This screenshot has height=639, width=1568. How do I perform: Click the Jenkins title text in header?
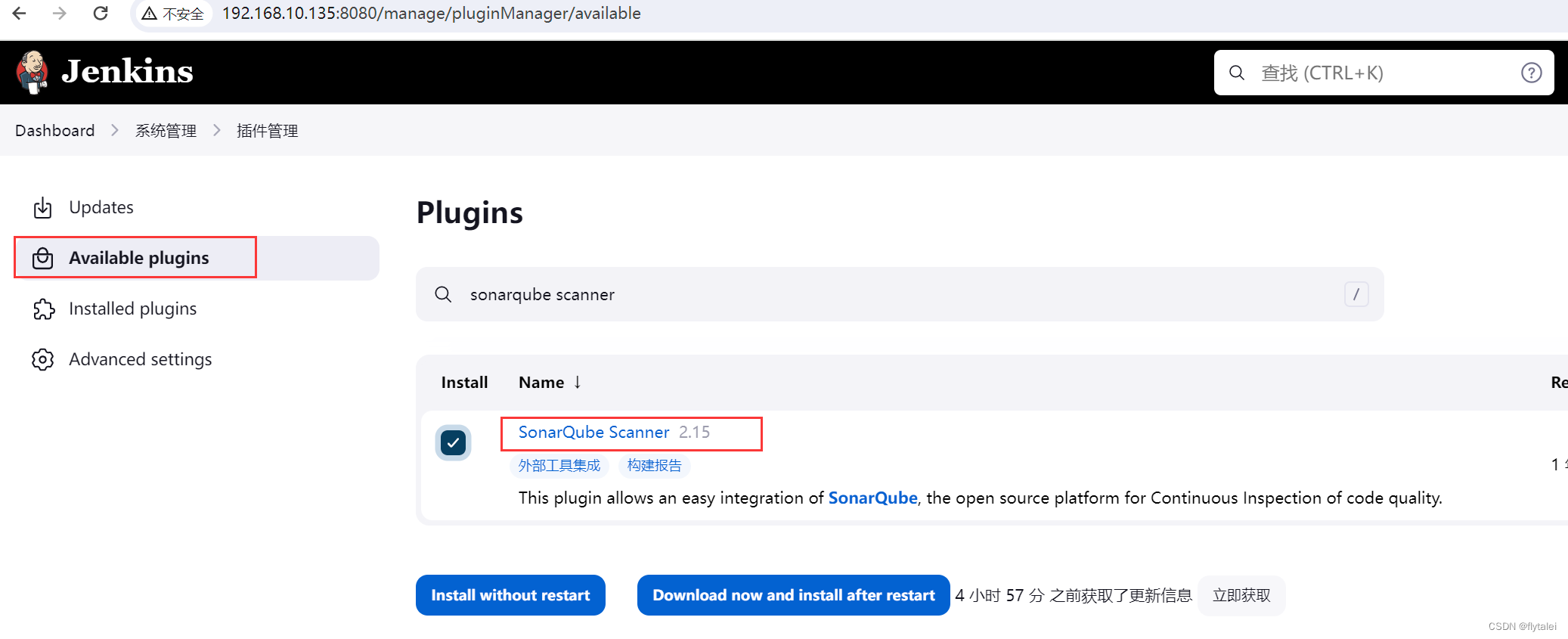127,72
